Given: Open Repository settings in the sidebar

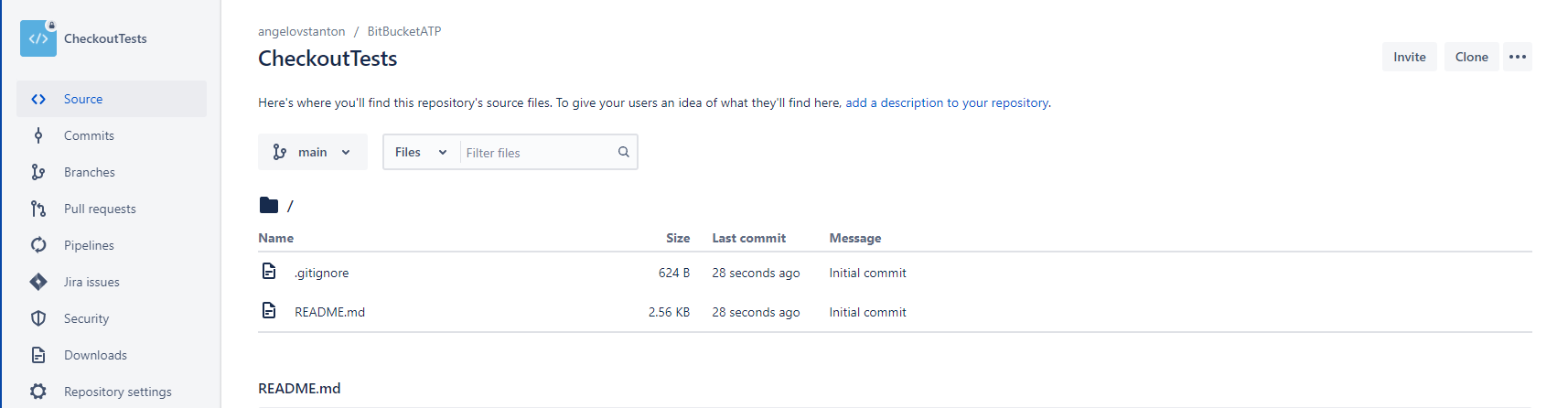Looking at the screenshot, I should 112,392.
